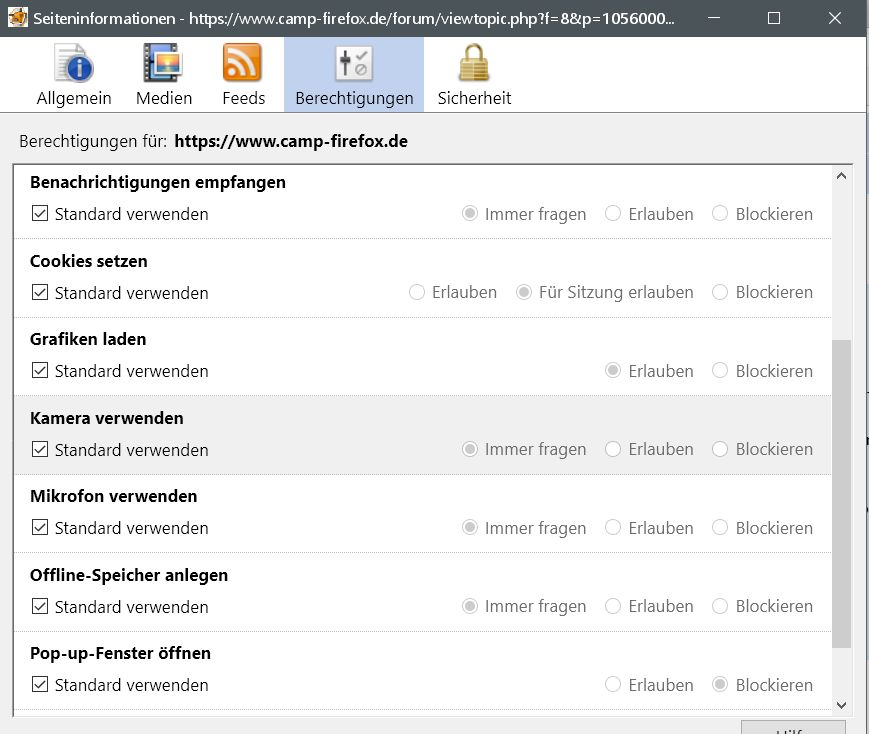Viewport: 869px width, 734px height.
Task: Uncheck Standard verwenden for Pop-up-Fenster öffnen
Action: 40,685
